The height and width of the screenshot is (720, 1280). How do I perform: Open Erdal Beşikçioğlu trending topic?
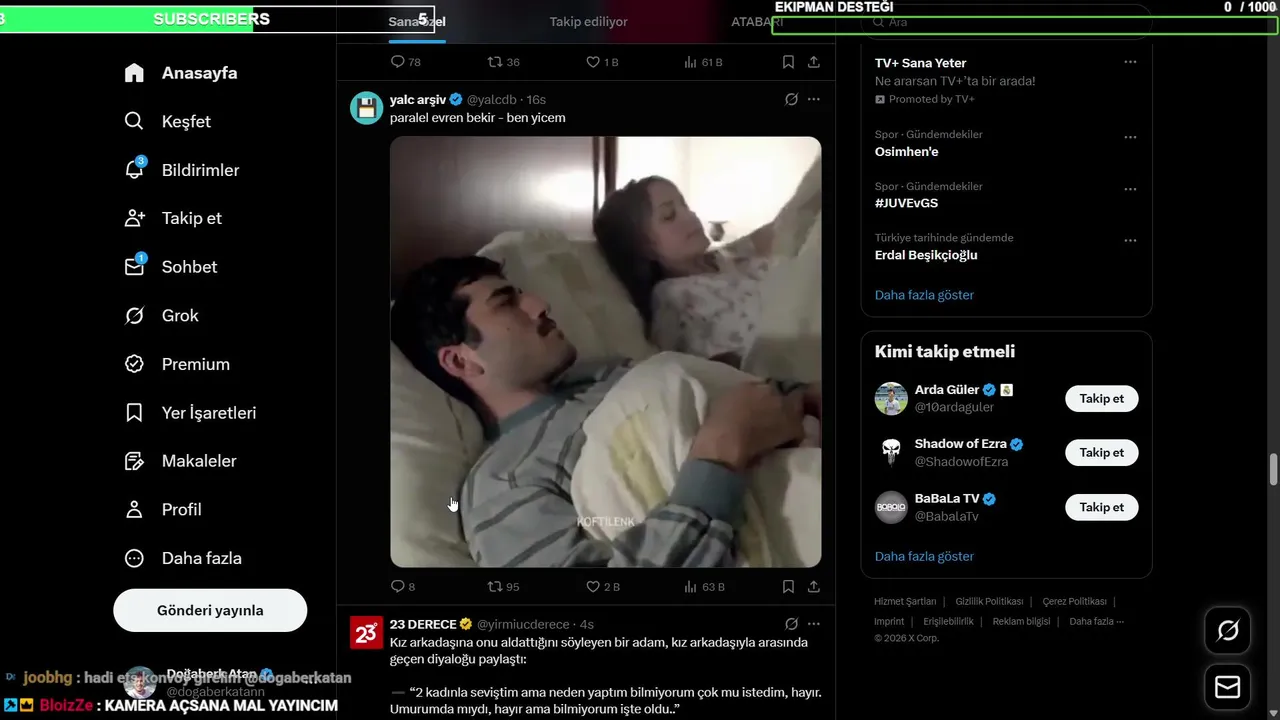(926, 255)
